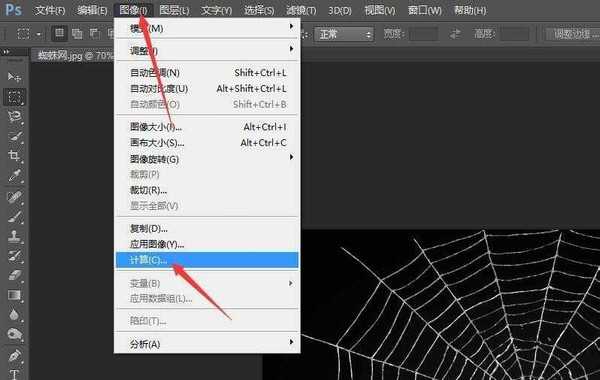Choose 裁剪(P) from the menu
600x380 pixels.
coord(207,175)
